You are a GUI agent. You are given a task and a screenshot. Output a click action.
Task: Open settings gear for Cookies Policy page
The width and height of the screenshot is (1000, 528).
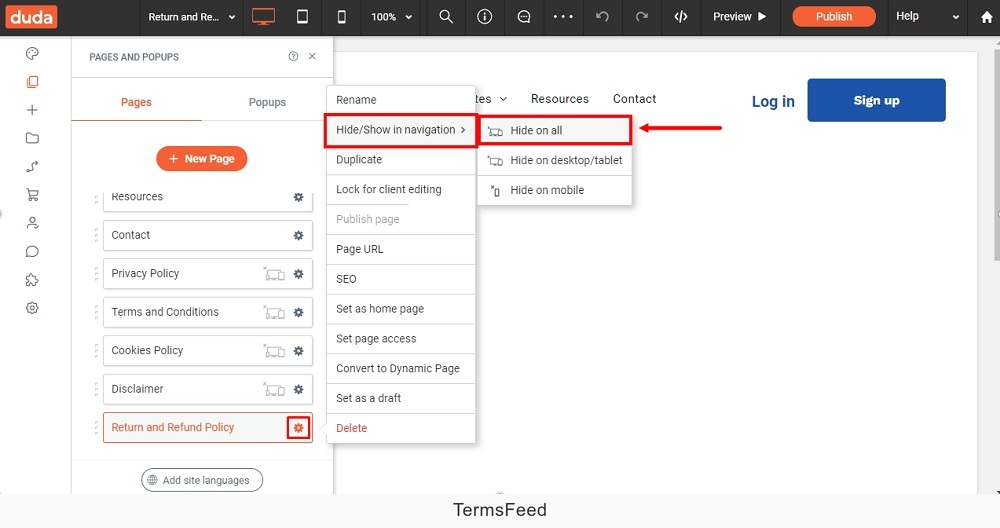pyautogui.click(x=298, y=351)
